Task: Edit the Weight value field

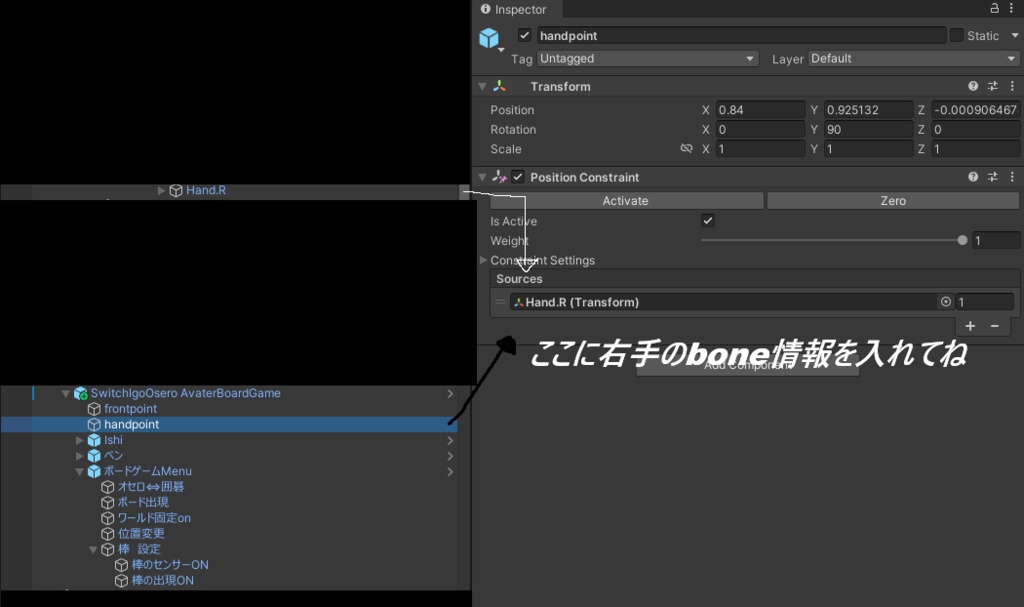Action: pos(996,240)
